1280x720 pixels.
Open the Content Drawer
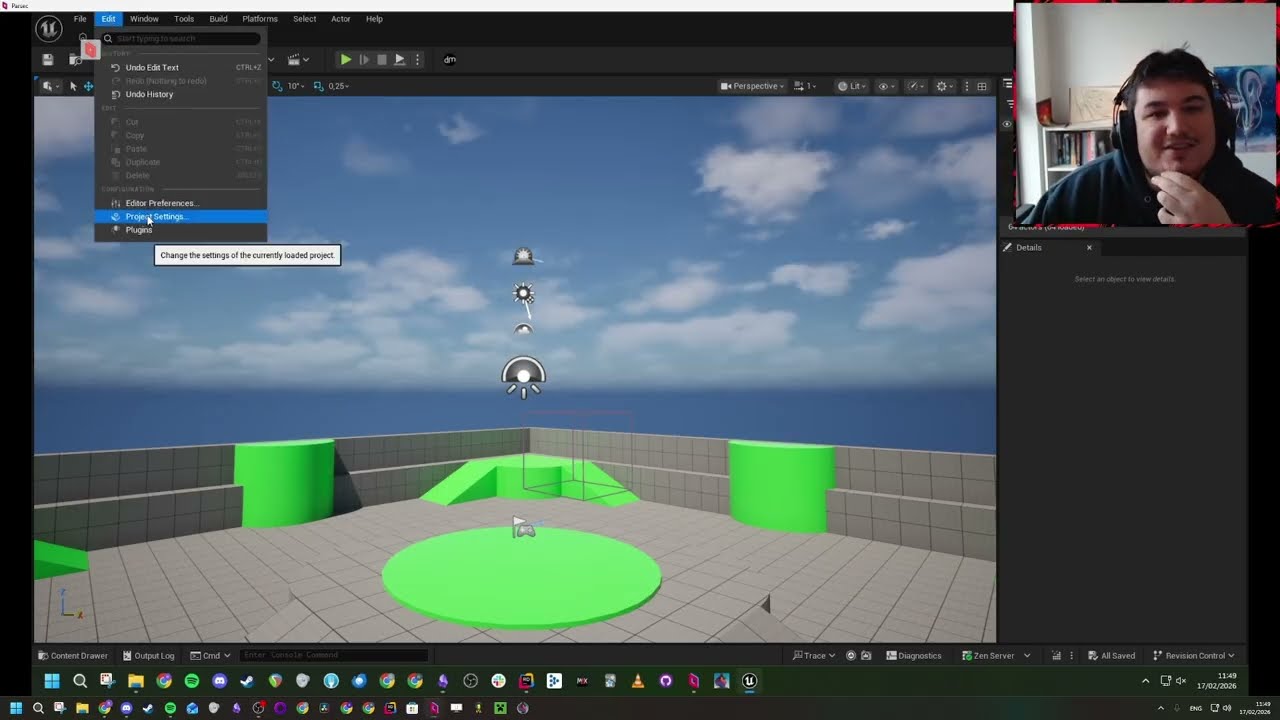click(x=73, y=656)
